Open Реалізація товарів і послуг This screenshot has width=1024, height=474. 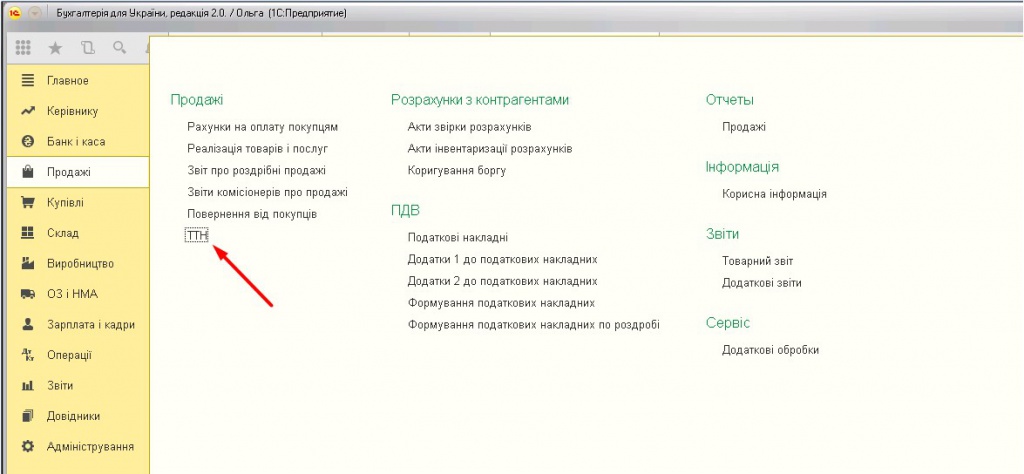tap(257, 149)
